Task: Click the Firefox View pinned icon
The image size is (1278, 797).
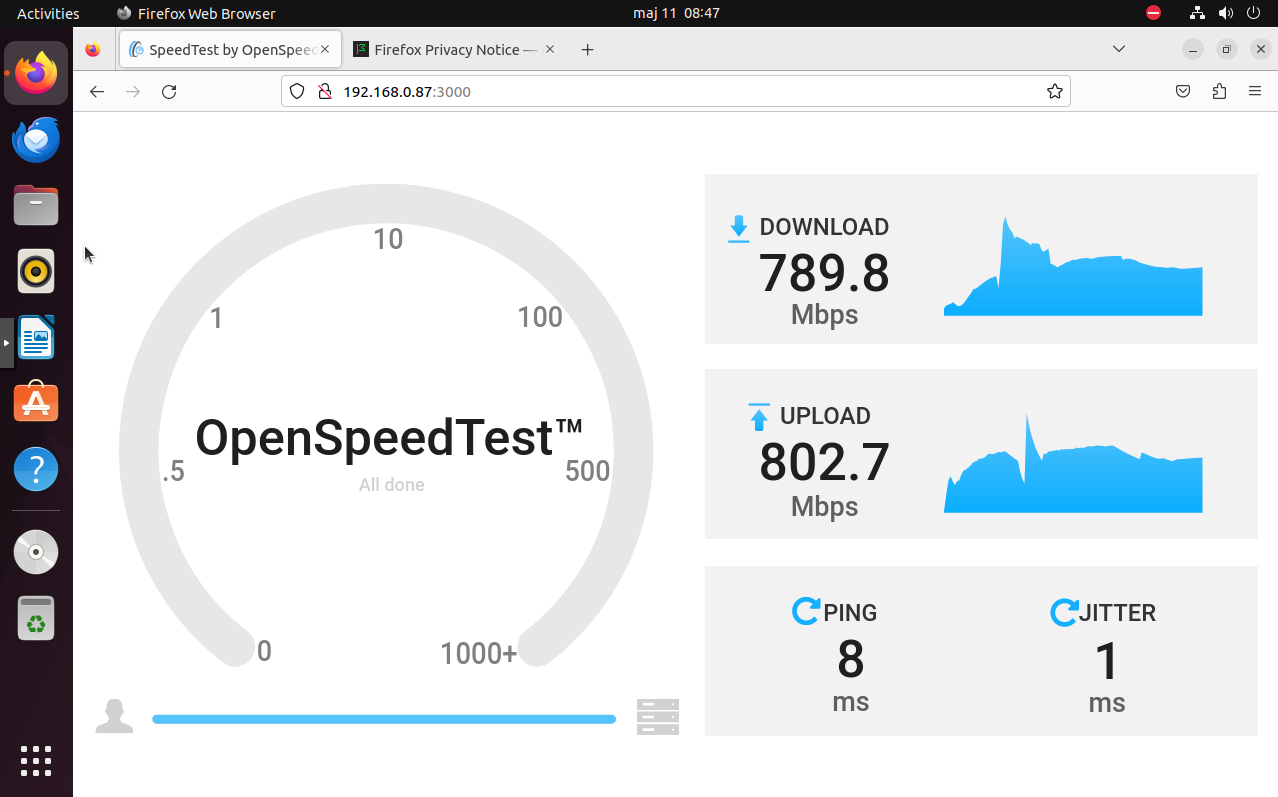Action: click(93, 49)
